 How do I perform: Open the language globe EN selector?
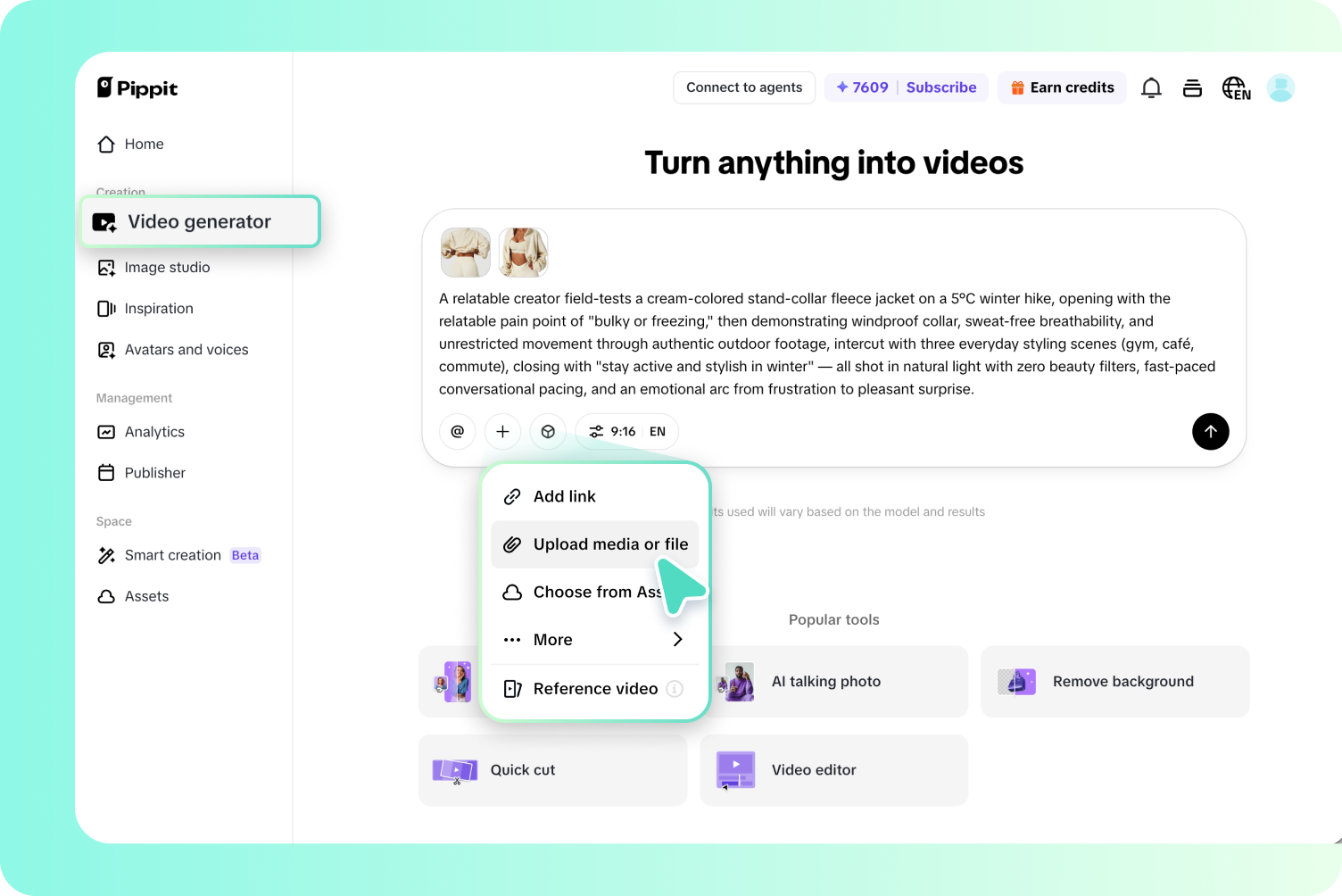pyautogui.click(x=1236, y=87)
